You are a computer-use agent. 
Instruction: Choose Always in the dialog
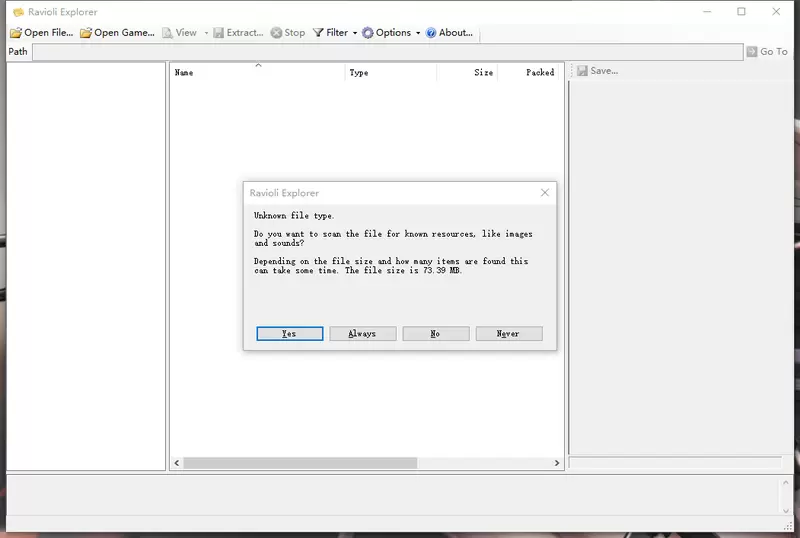pyautogui.click(x=362, y=334)
